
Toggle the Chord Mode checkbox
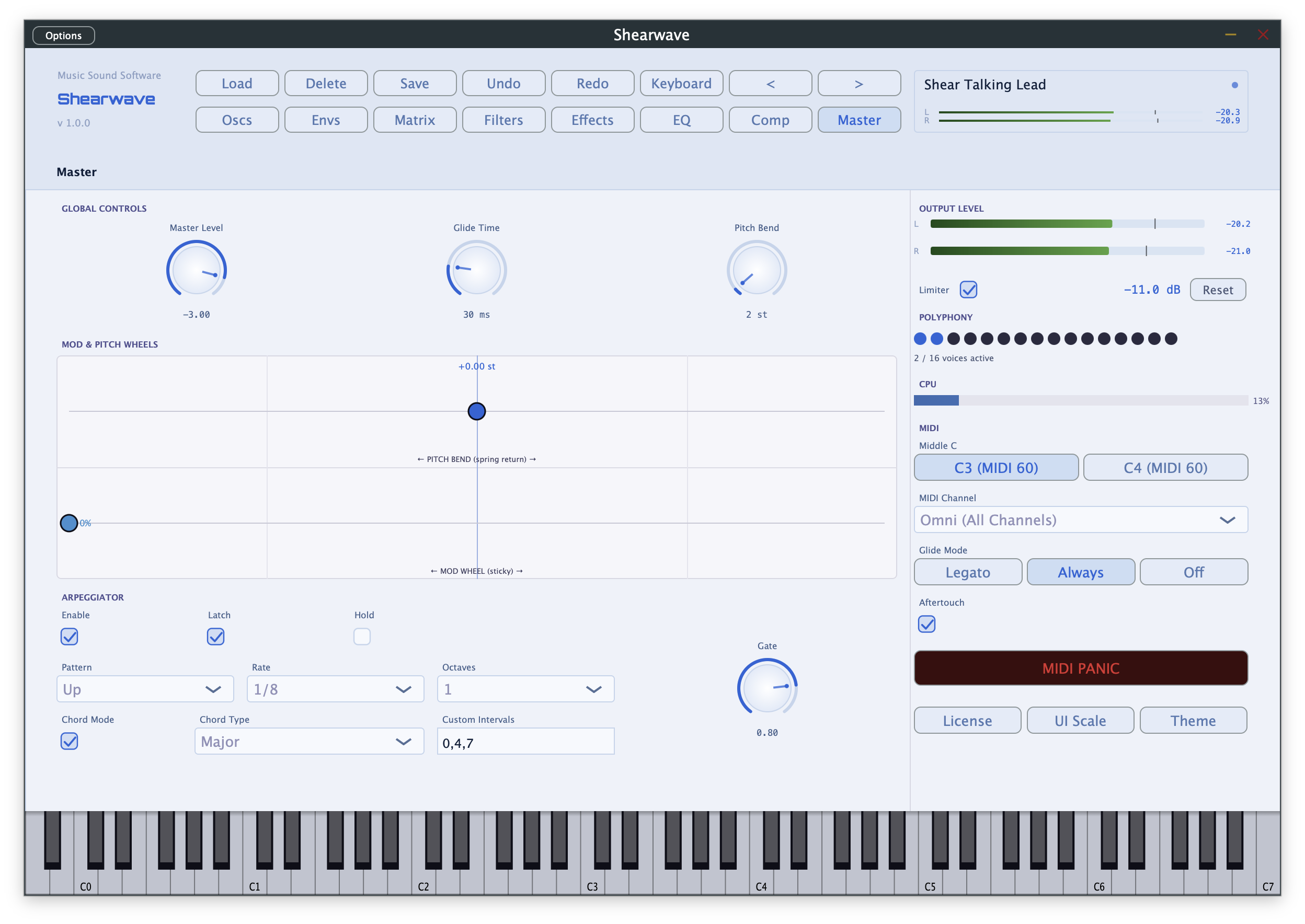70,741
